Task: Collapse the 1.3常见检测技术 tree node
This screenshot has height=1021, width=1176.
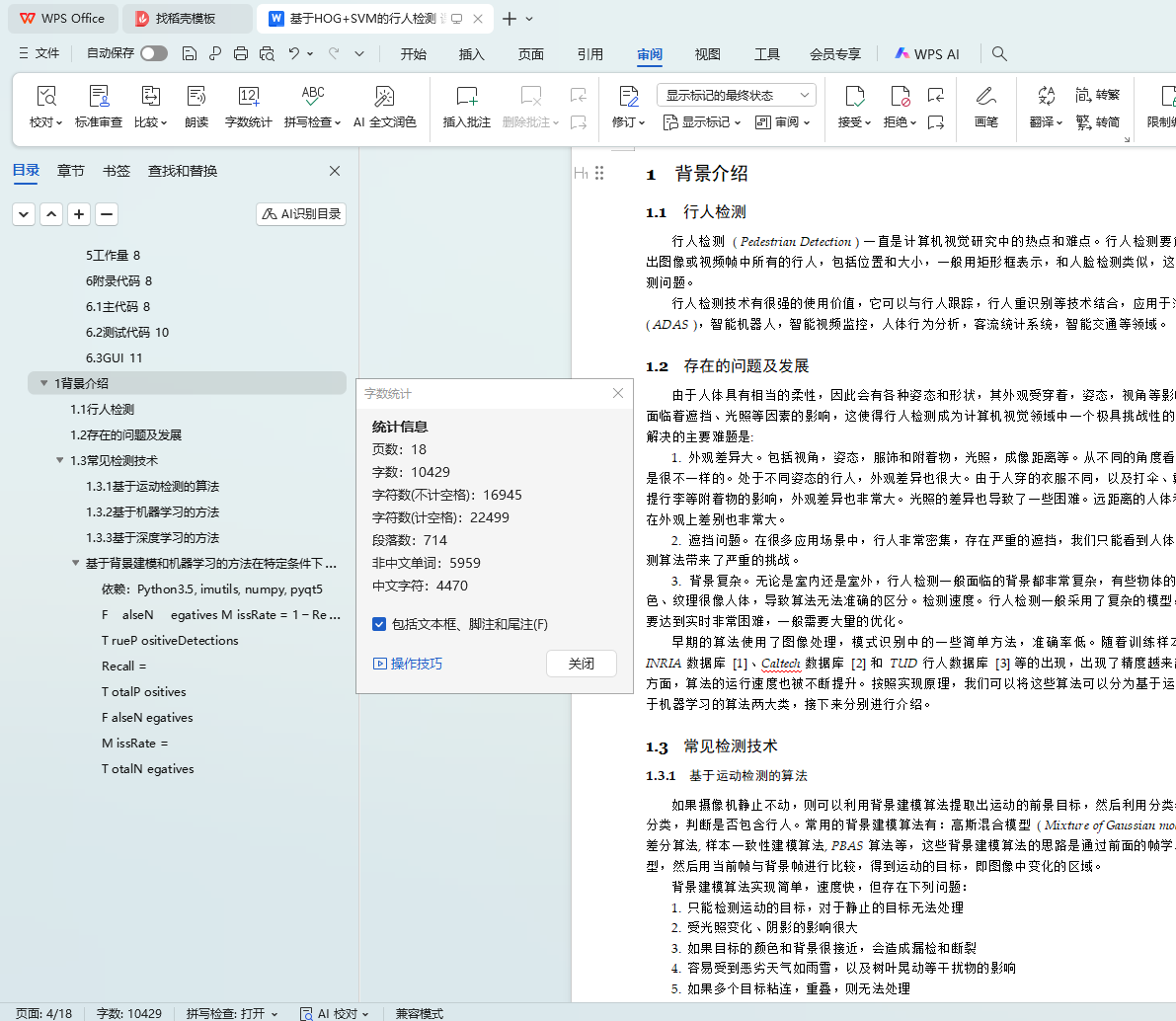Action: tap(59, 460)
